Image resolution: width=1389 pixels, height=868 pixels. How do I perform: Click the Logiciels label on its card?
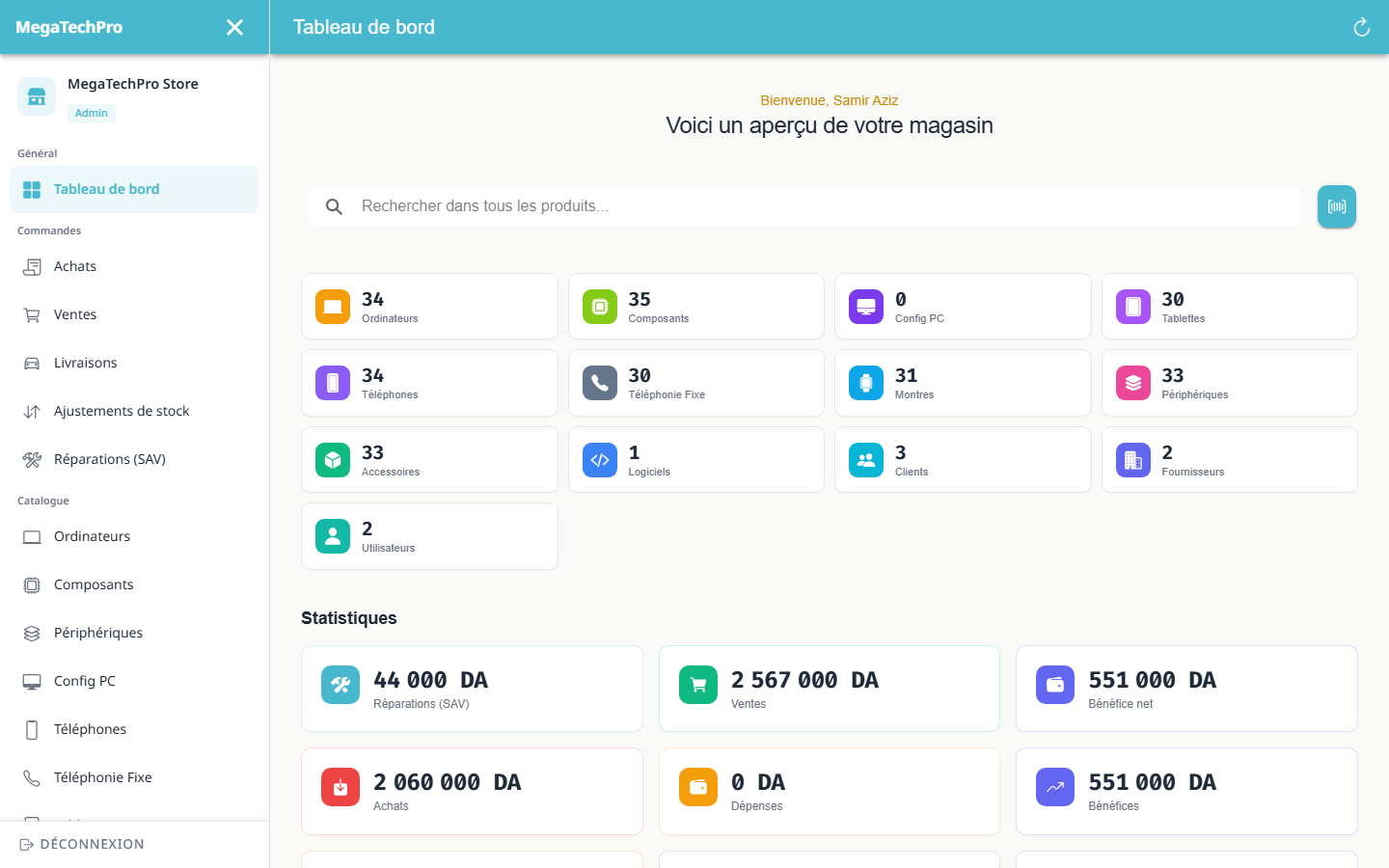coord(649,472)
